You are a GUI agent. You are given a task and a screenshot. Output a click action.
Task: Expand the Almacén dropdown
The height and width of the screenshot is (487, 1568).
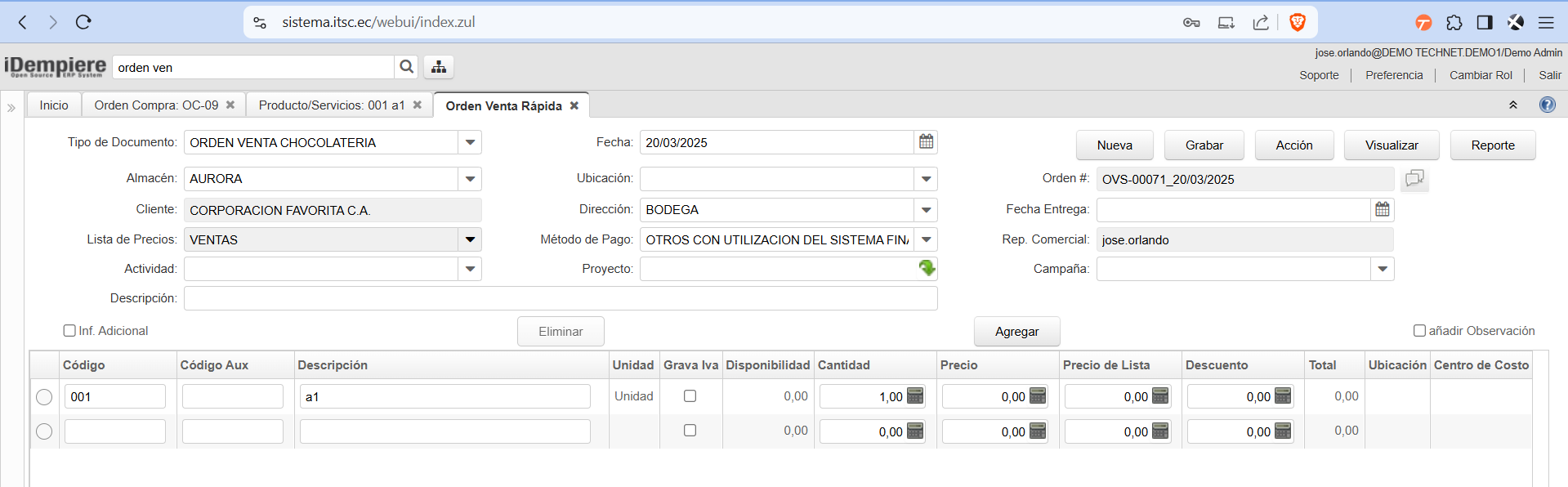coord(470,179)
